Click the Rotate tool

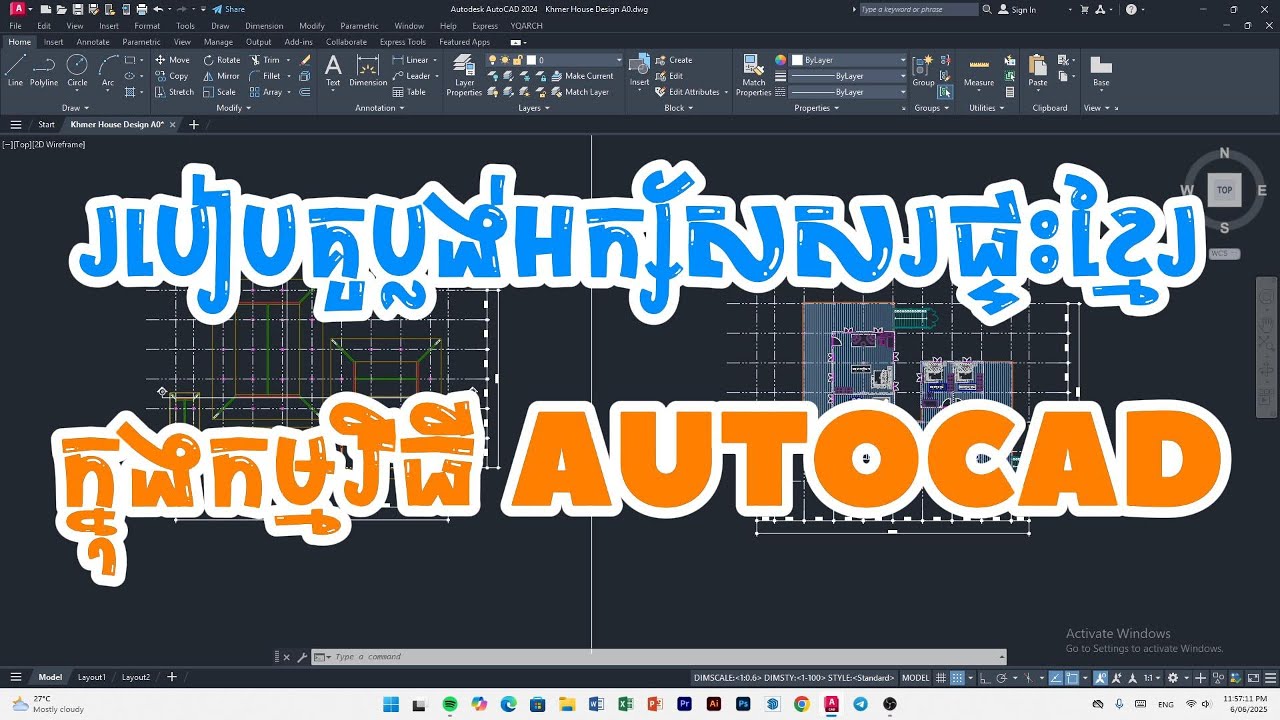pos(221,60)
